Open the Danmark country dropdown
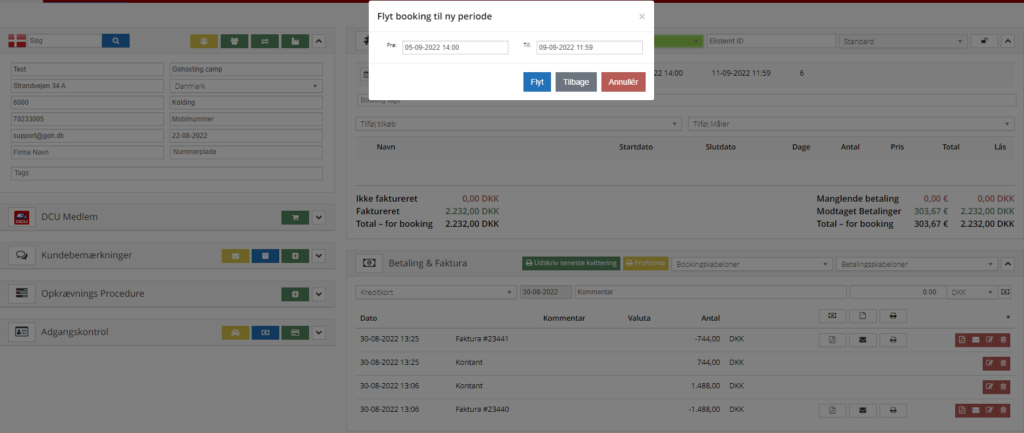The image size is (1024, 433). tap(246, 86)
